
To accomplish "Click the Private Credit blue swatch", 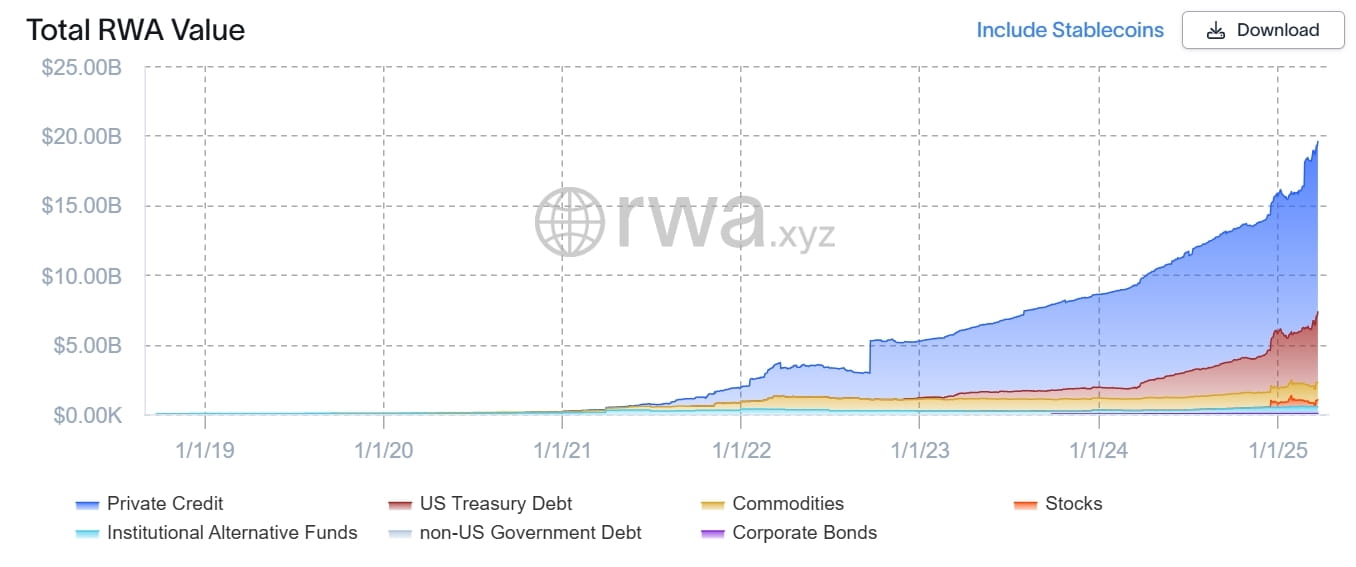I will pos(87,505).
